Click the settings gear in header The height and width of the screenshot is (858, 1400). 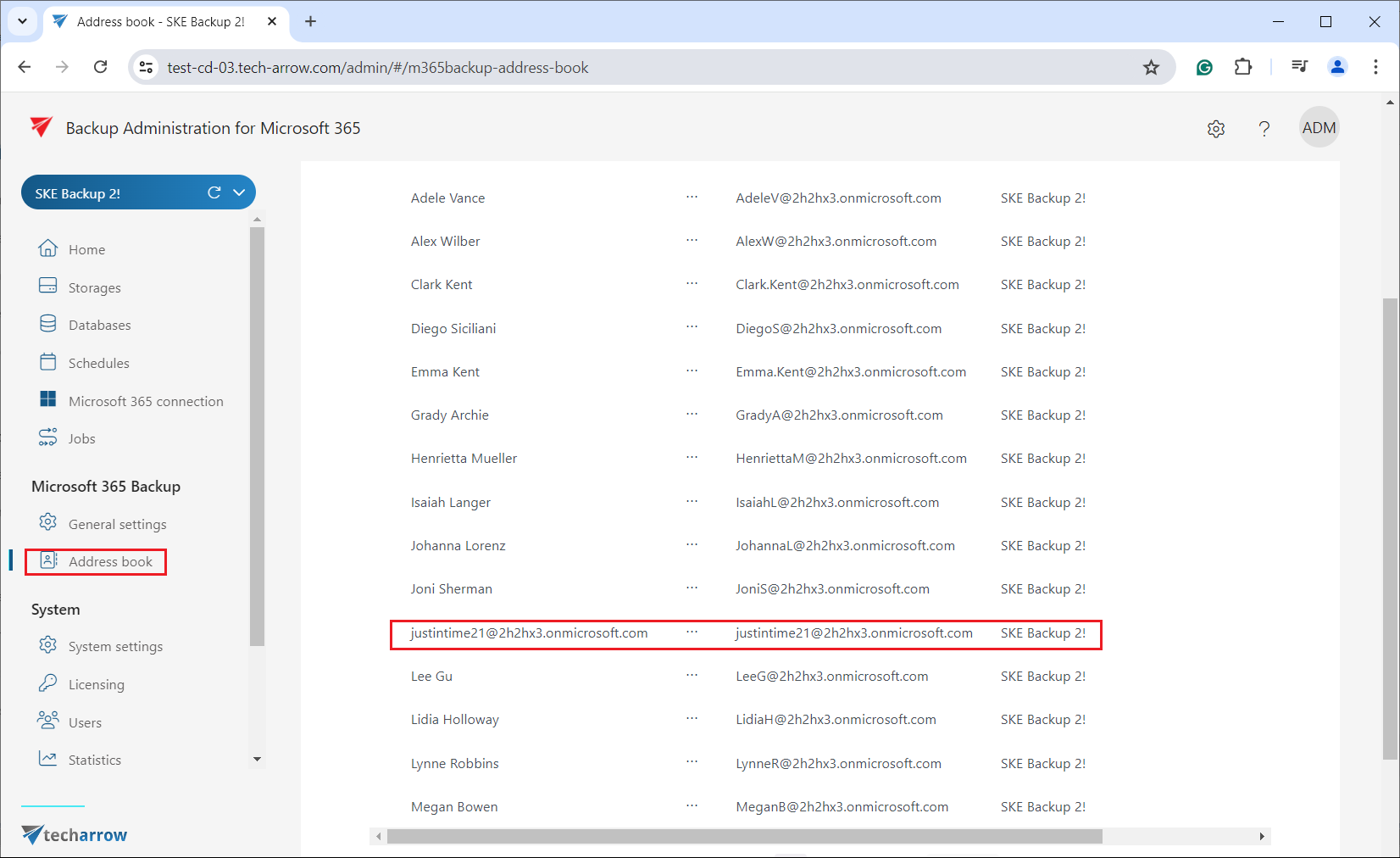1216,129
